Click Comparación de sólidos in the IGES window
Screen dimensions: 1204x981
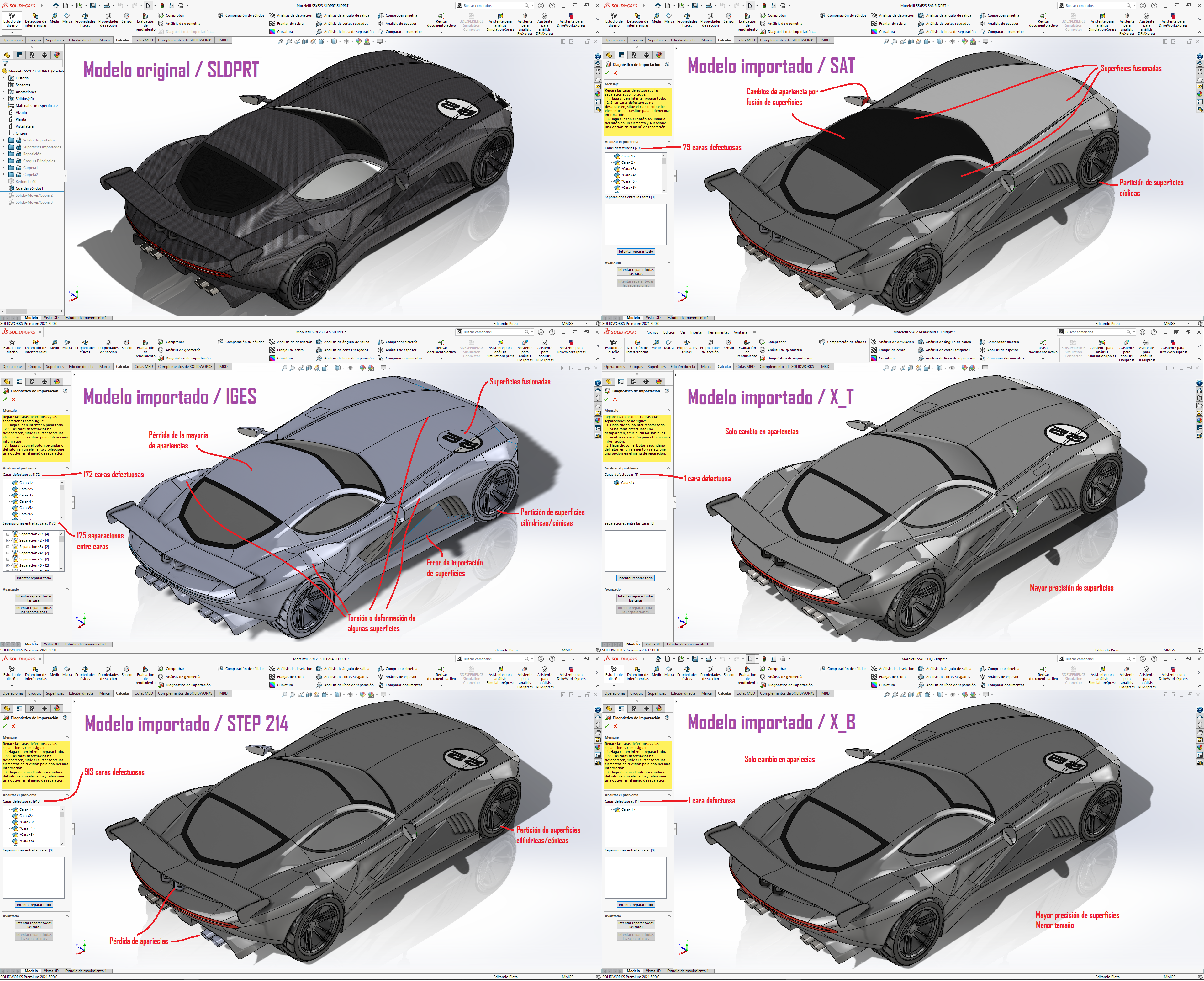click(241, 342)
